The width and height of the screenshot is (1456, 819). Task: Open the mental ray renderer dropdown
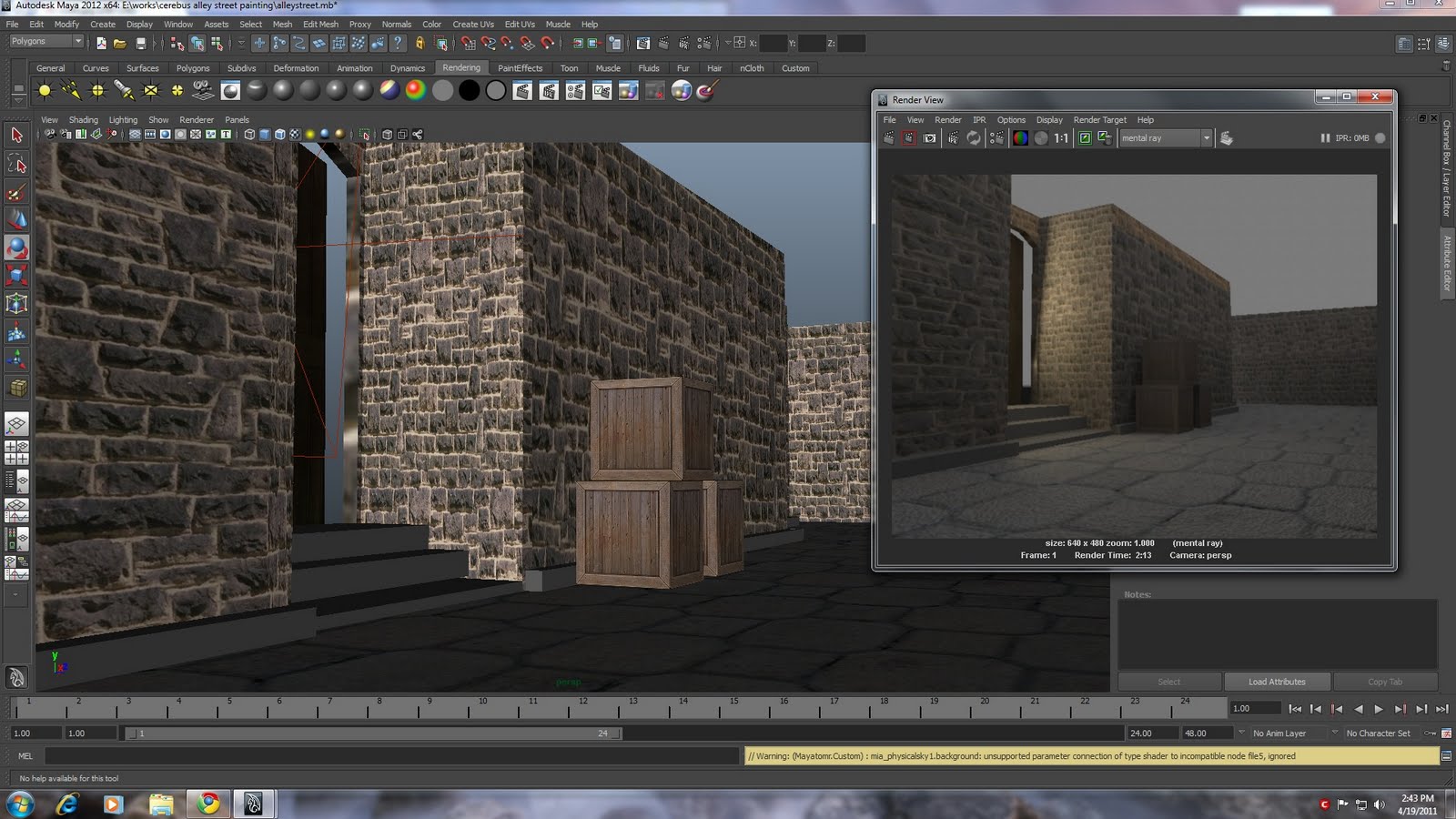(x=1207, y=138)
